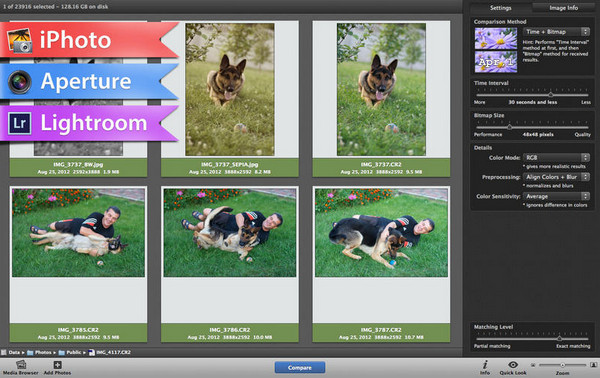This screenshot has height=378, width=600.
Task: Click the Lightroom Lr icon on banner
Action: pos(20,123)
